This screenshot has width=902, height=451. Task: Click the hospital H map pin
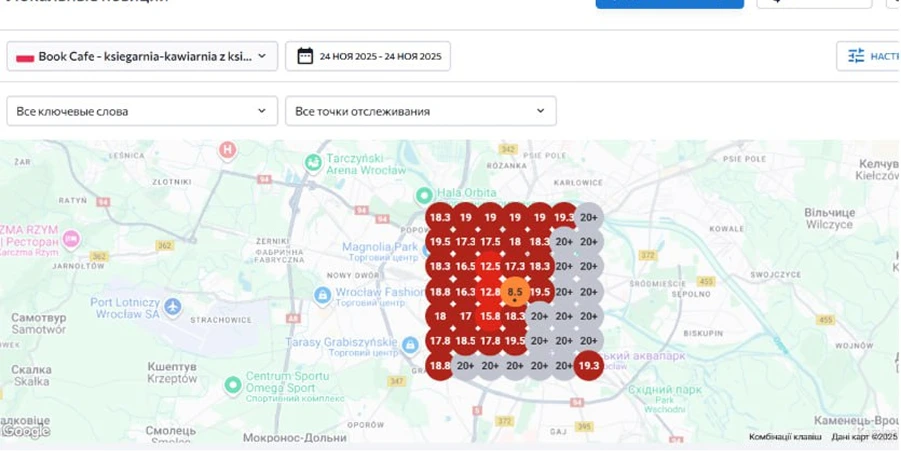point(228,150)
